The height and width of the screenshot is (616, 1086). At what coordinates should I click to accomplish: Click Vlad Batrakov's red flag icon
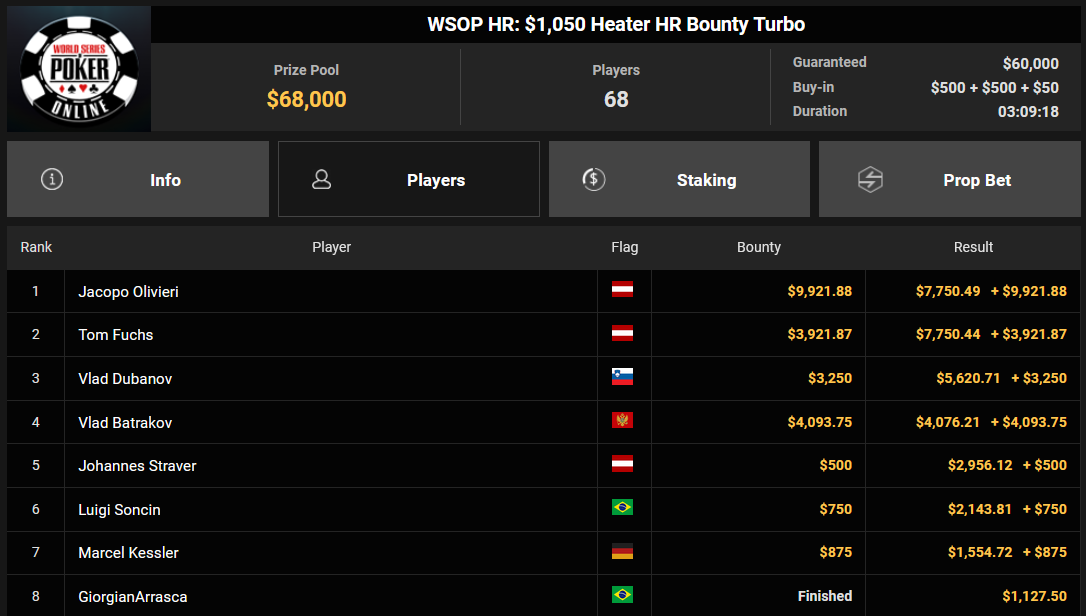[622, 421]
